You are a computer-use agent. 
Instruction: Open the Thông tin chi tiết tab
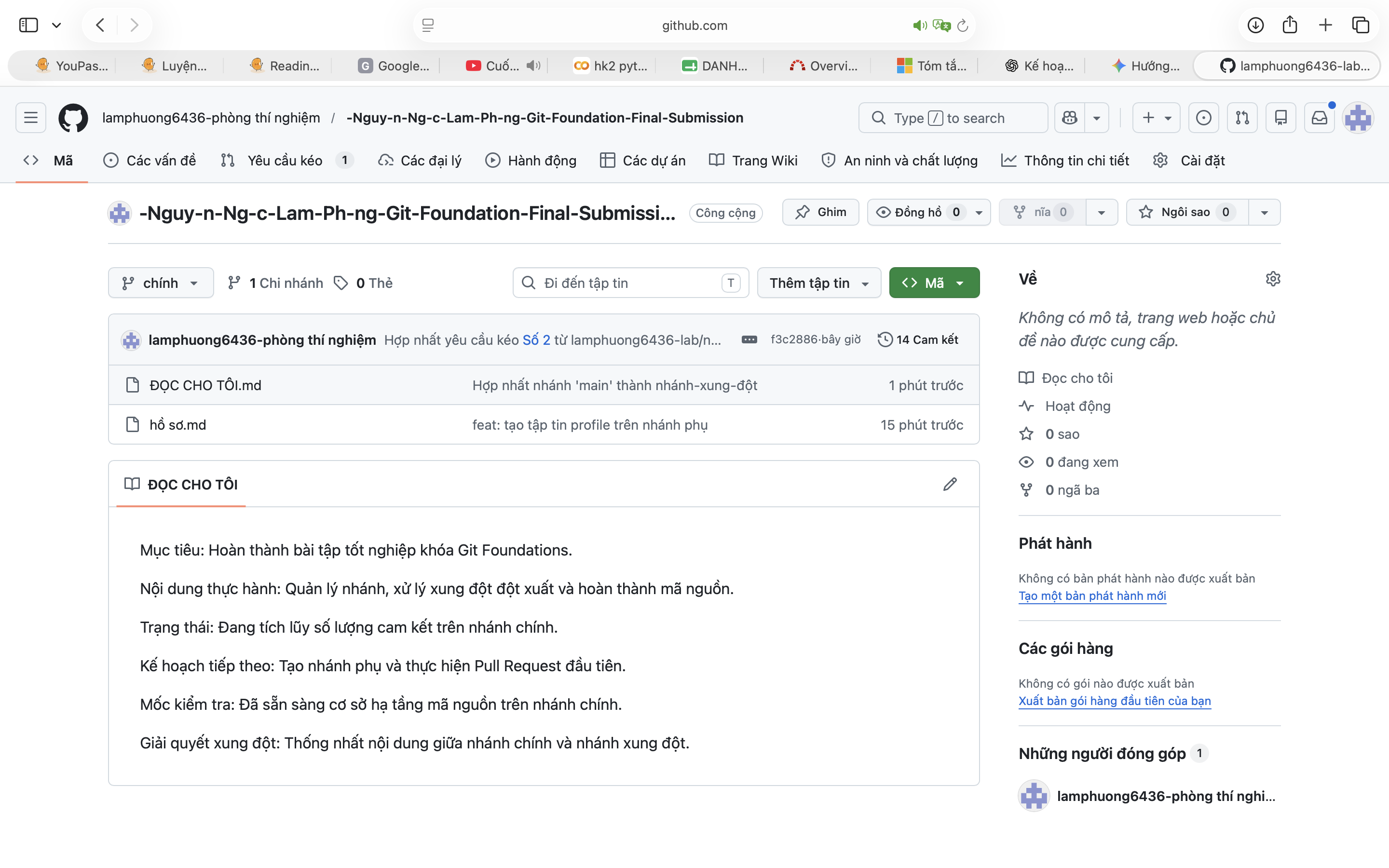click(1065, 161)
